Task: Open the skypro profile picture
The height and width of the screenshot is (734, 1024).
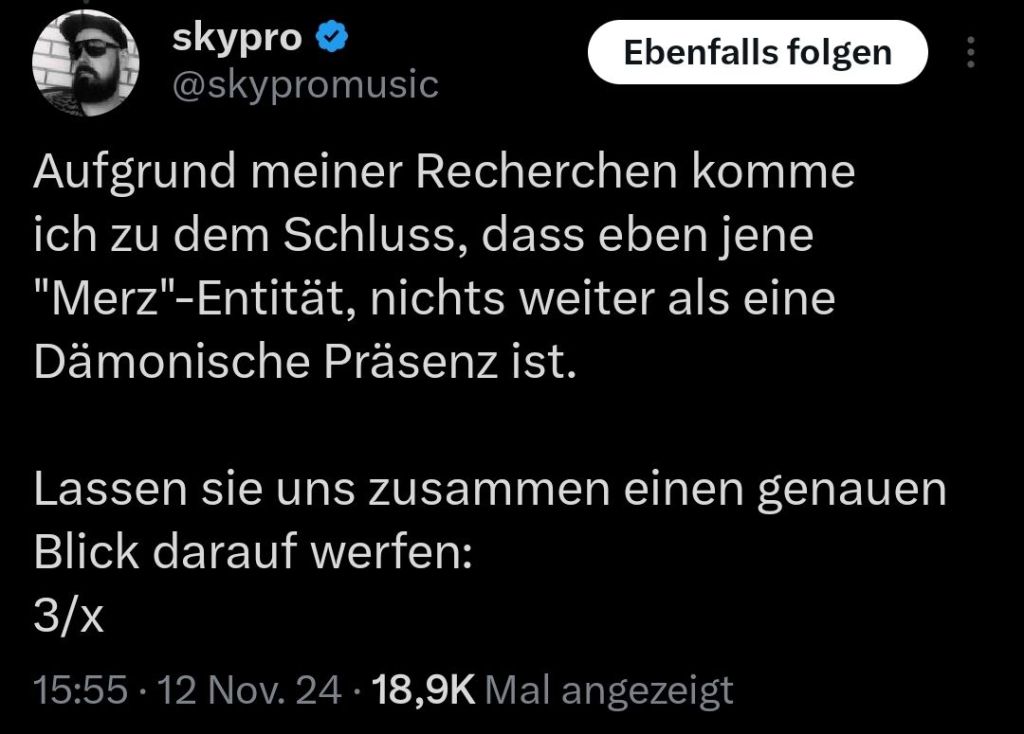Action: coord(85,65)
